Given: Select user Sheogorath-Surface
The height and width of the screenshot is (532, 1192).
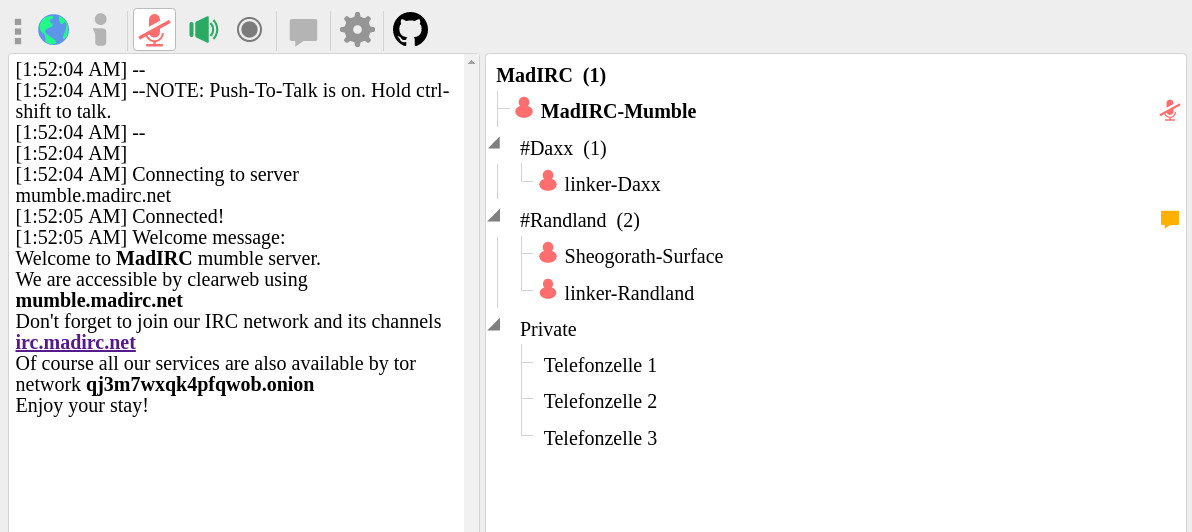Looking at the screenshot, I should 643,256.
